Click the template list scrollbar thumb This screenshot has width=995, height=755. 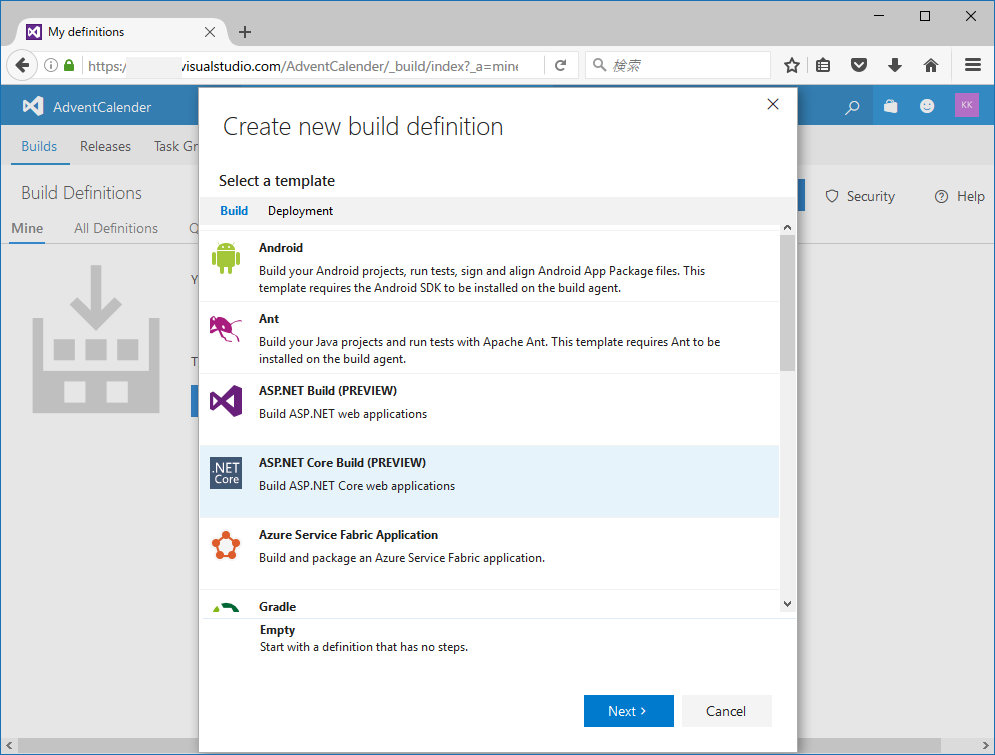tap(787, 303)
